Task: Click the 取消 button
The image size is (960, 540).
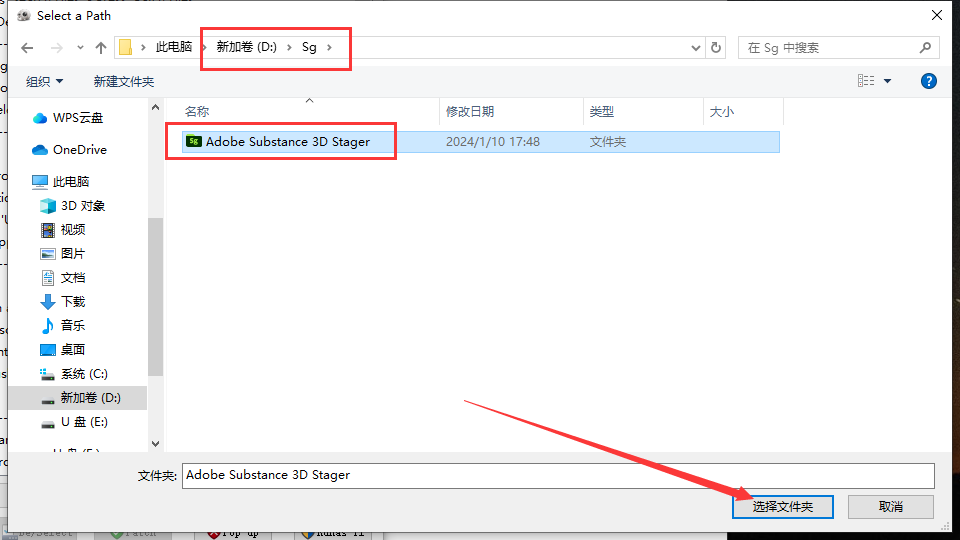Action: [890, 507]
